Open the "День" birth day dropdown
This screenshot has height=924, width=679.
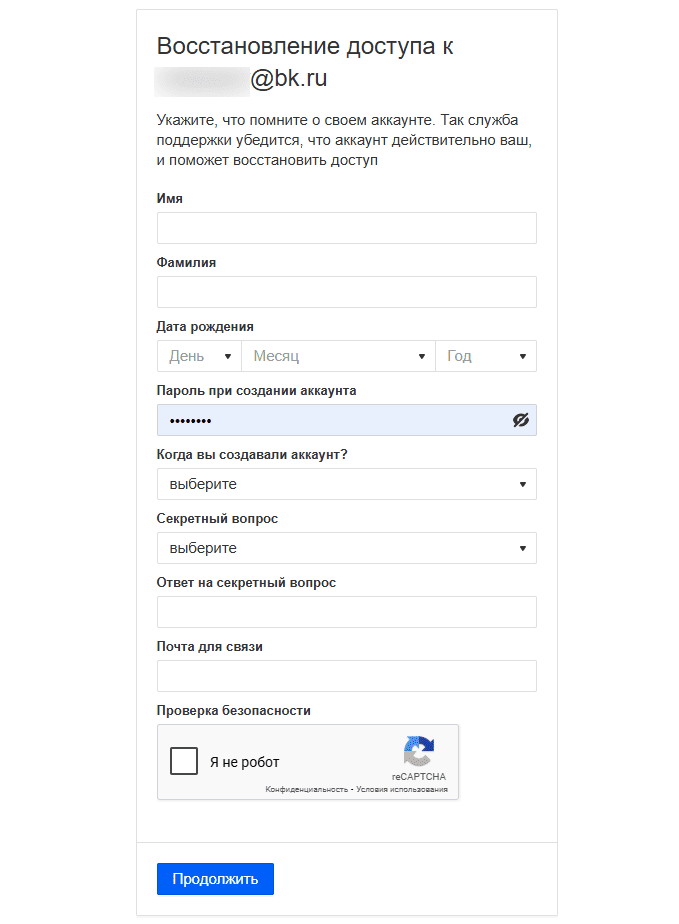pyautogui.click(x=198, y=356)
